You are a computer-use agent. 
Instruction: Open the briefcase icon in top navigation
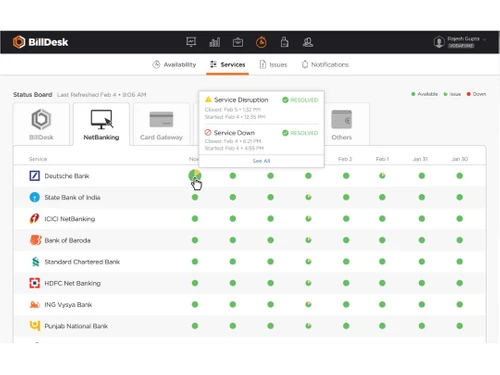pyautogui.click(x=238, y=42)
